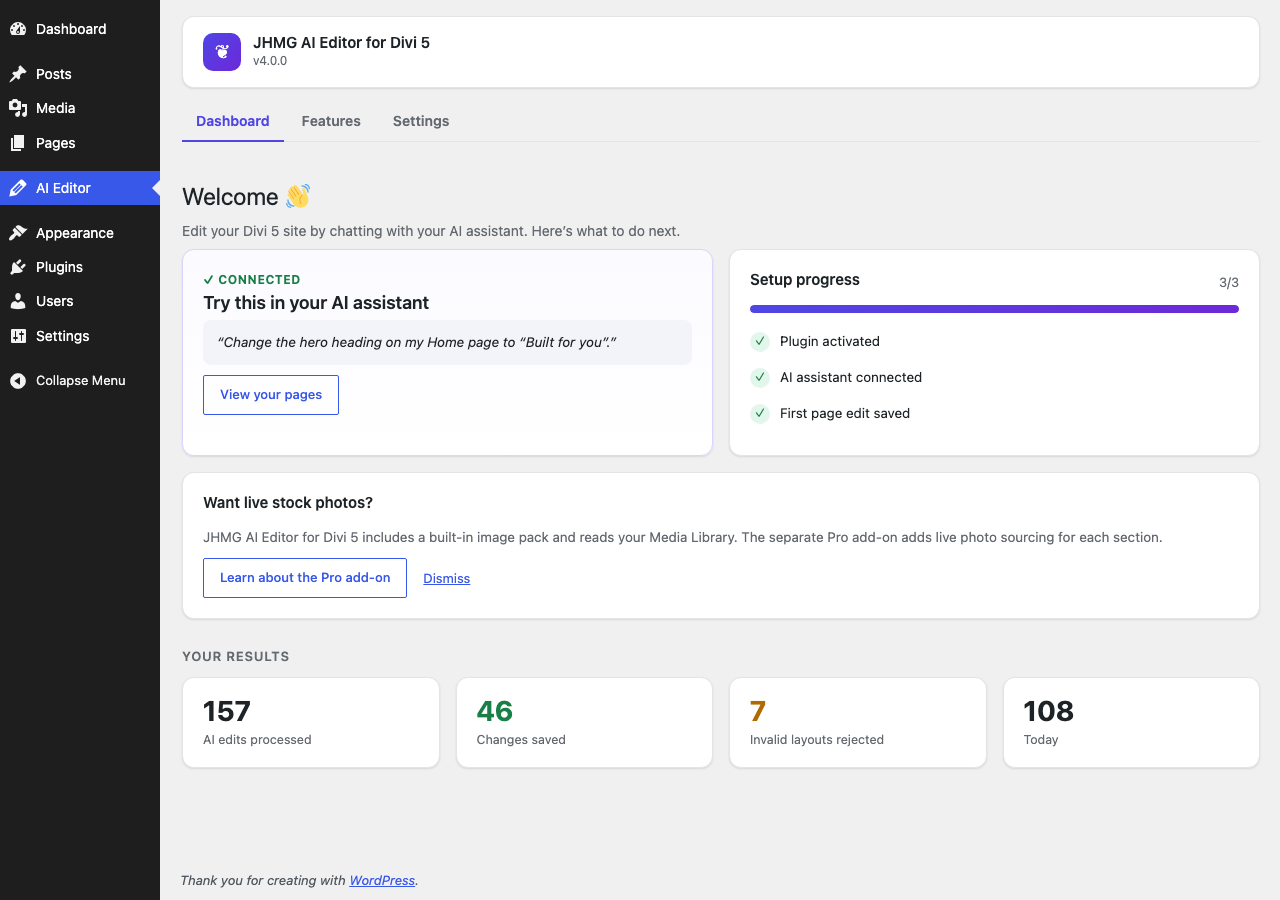Screen dimensions: 1280x900
Task: Click the Dashboard gauge icon in sidebar
Action: click(x=18, y=29)
